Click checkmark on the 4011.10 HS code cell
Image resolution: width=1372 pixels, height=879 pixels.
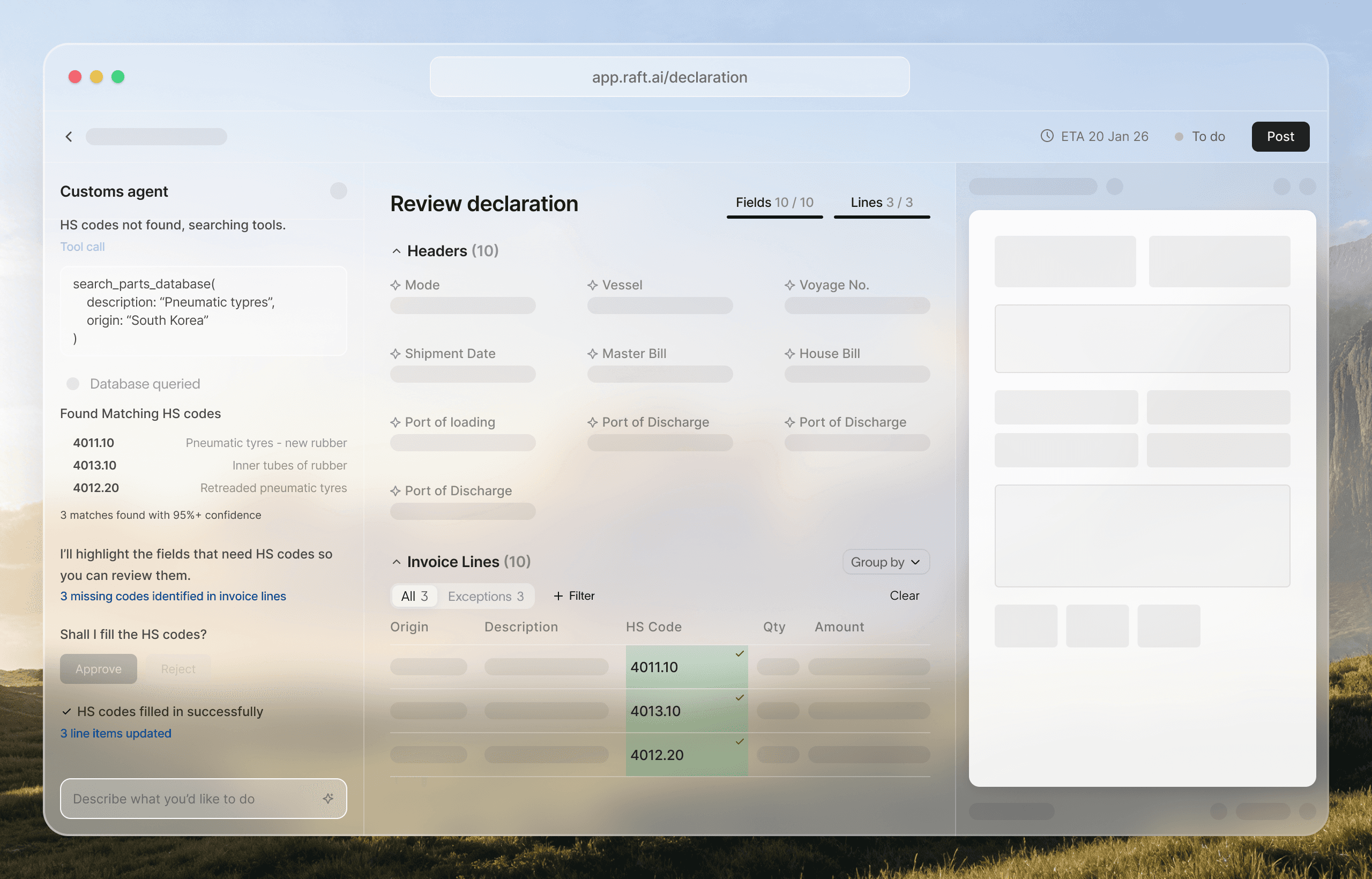[x=740, y=653]
